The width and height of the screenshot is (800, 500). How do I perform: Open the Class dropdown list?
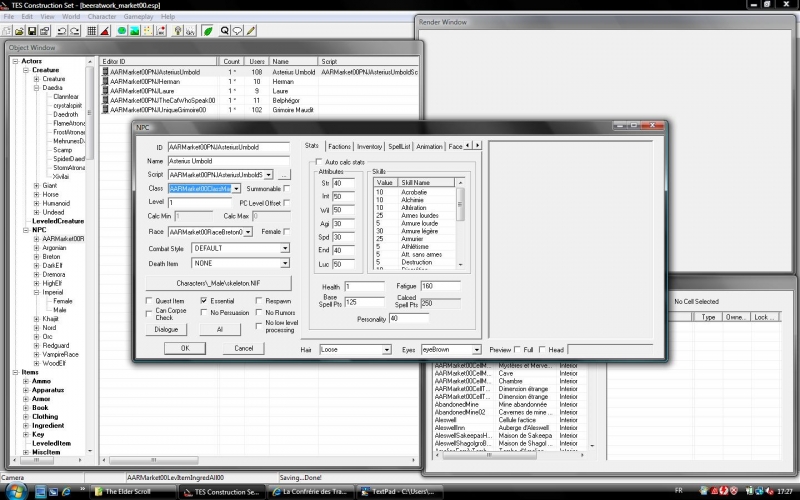236,189
